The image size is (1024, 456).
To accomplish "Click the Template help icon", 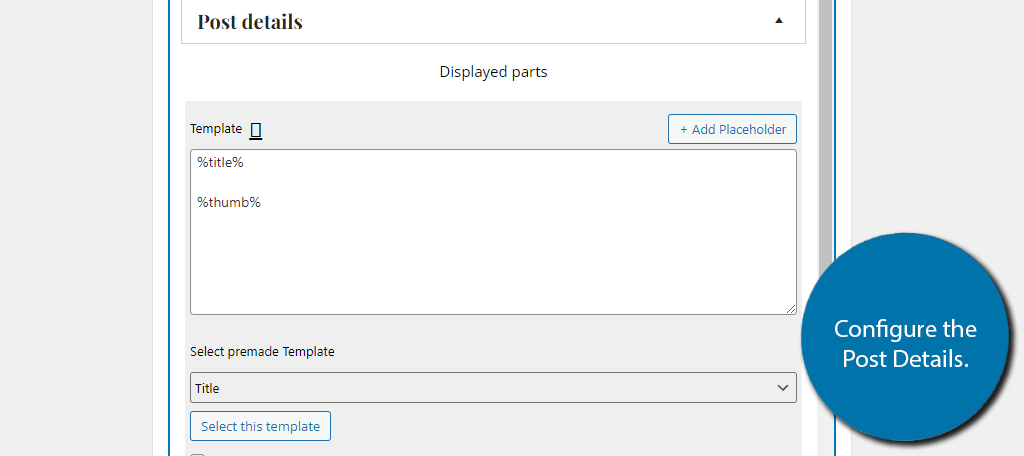I will pyautogui.click(x=256, y=130).
